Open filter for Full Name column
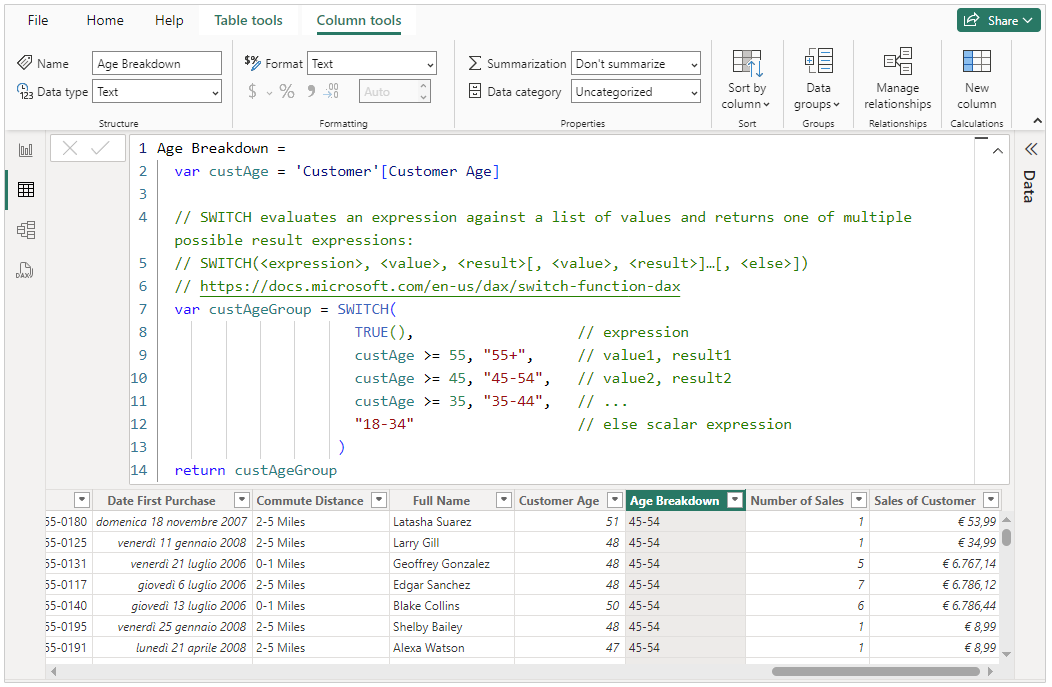This screenshot has width=1052, height=687. [x=503, y=500]
